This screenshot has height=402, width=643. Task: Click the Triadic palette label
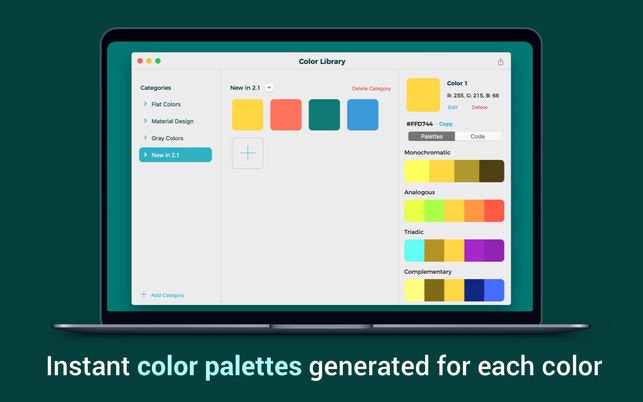tap(414, 232)
